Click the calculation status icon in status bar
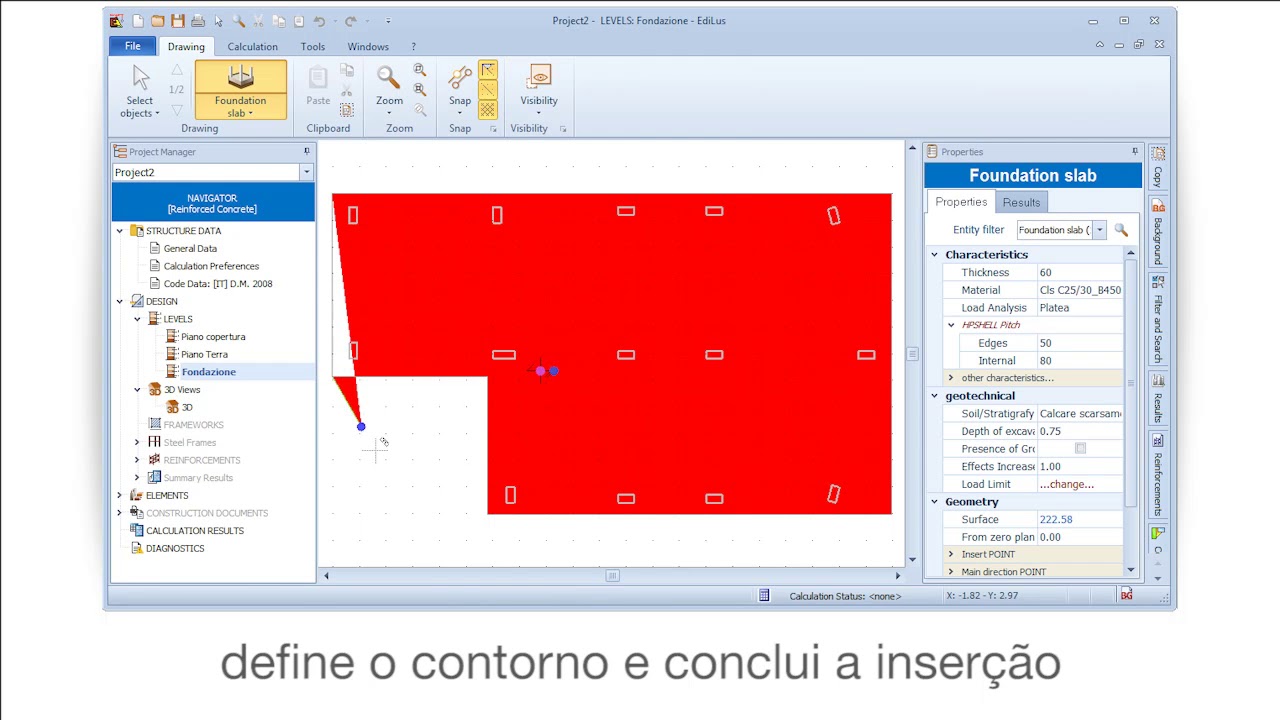Viewport: 1280px width, 720px height. click(764, 596)
